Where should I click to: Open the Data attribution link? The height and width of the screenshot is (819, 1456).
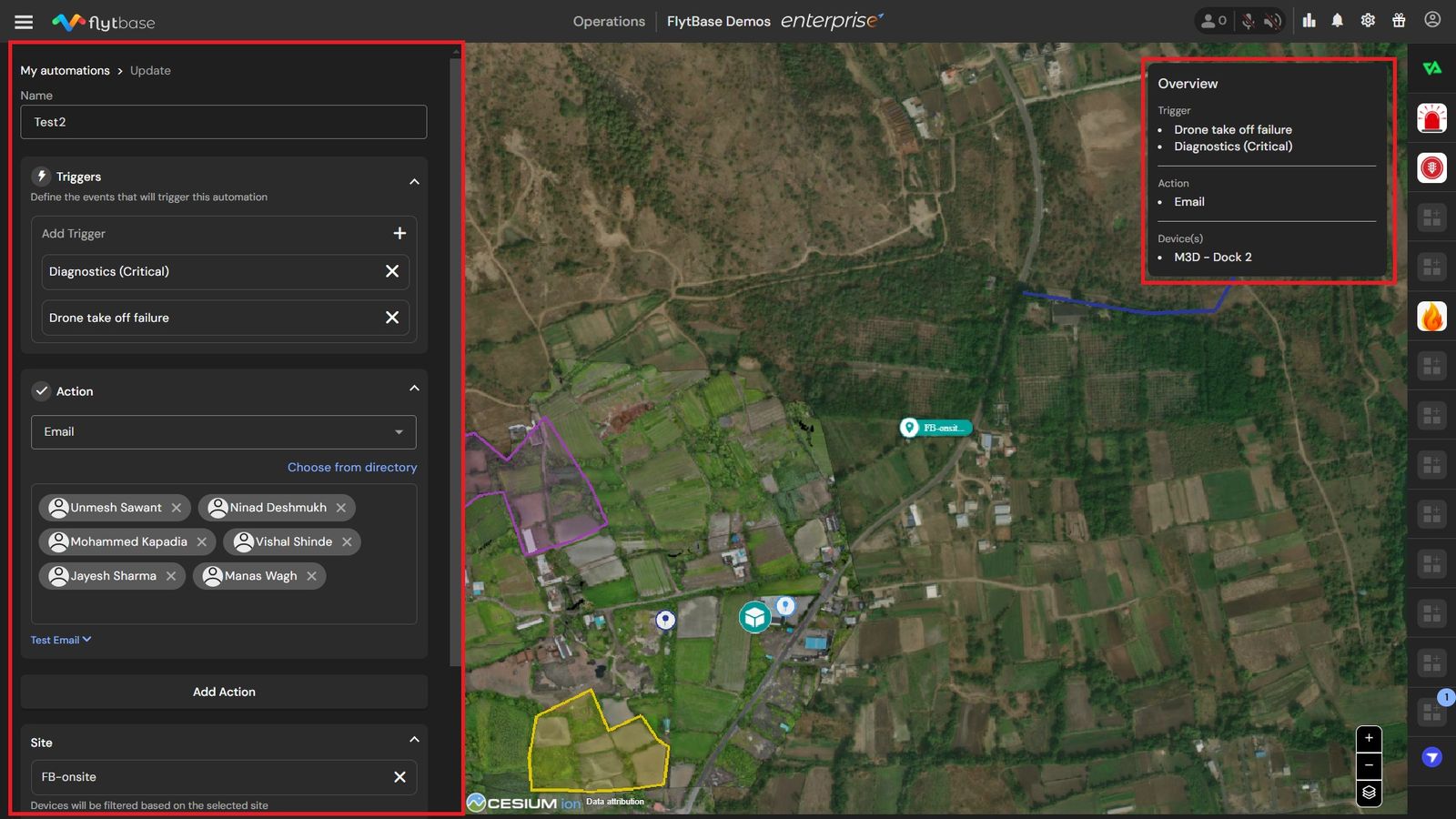point(615,802)
